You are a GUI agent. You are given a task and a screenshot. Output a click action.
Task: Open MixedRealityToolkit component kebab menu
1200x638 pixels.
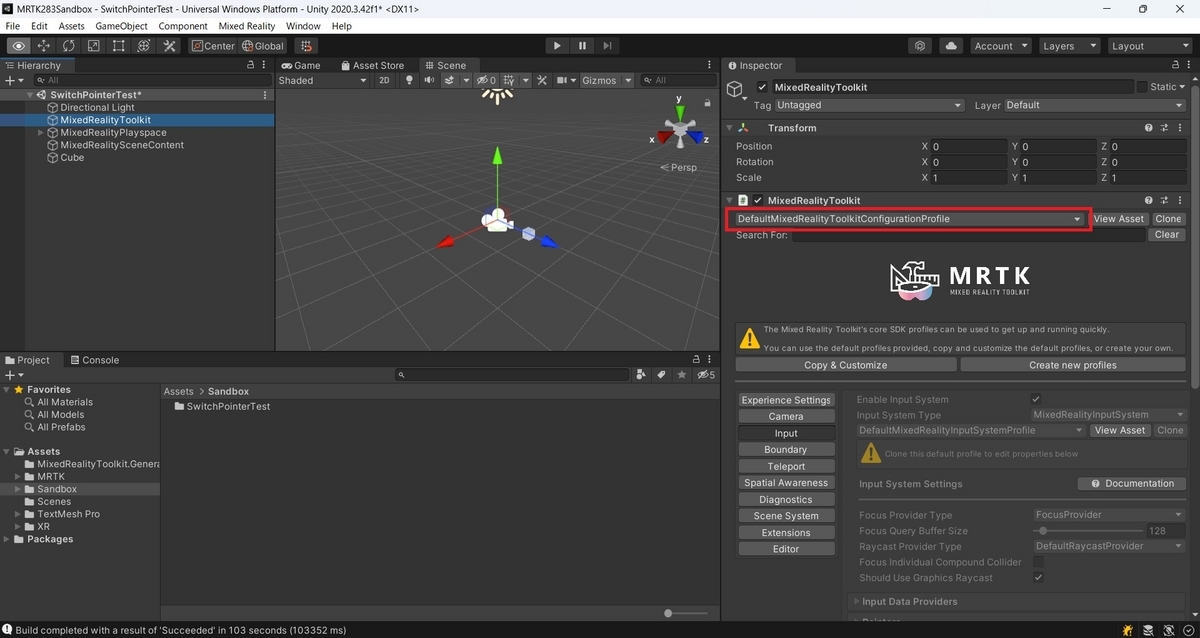[x=1181, y=201]
